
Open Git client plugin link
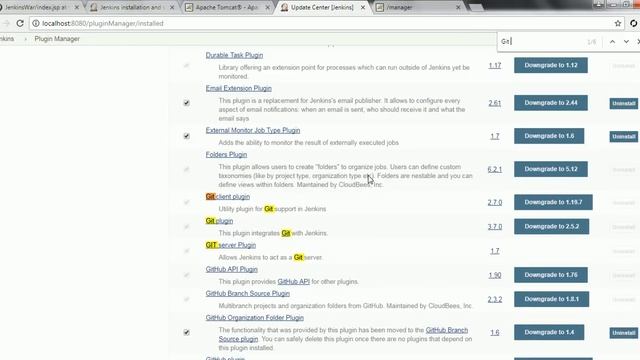(x=228, y=197)
